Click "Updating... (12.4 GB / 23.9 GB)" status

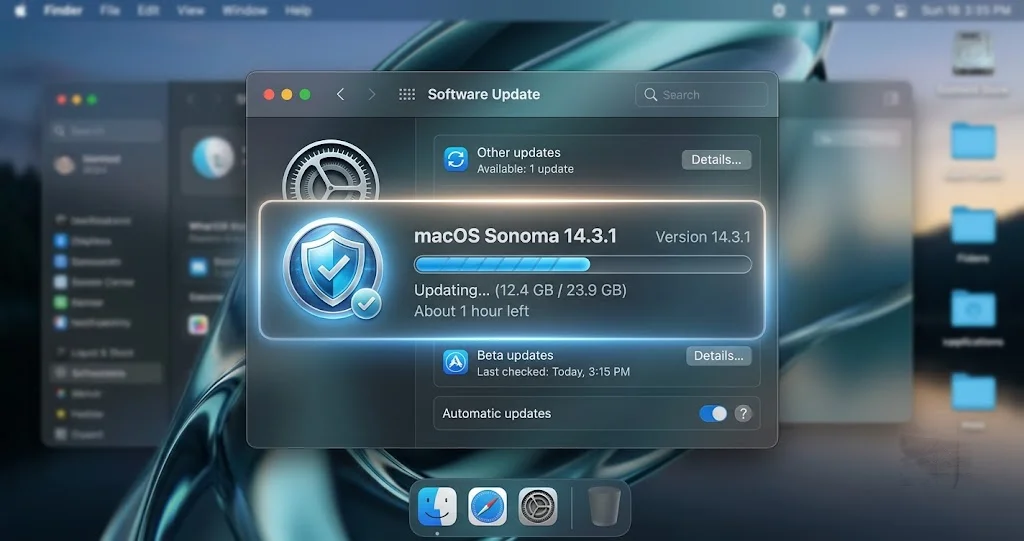[520, 290]
